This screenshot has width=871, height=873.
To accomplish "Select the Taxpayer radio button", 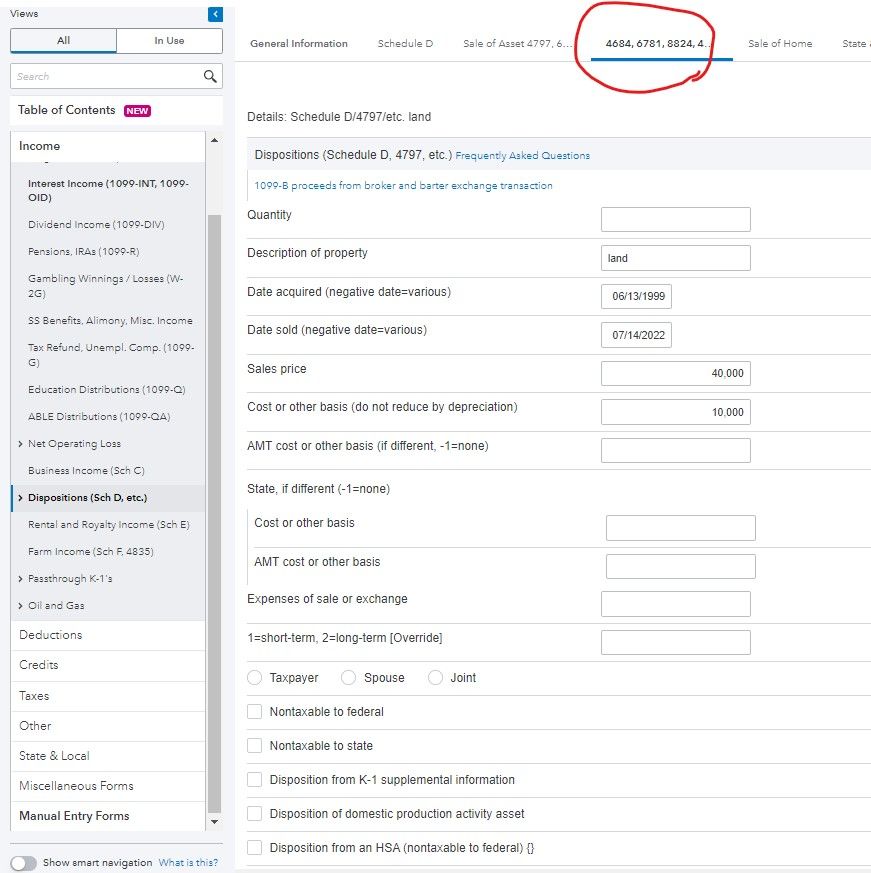I will 255,678.
